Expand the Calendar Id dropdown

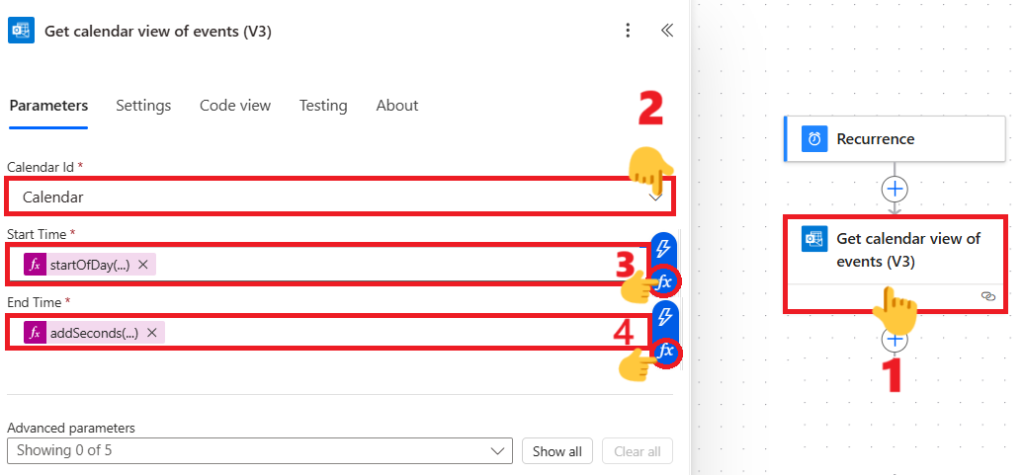655,197
